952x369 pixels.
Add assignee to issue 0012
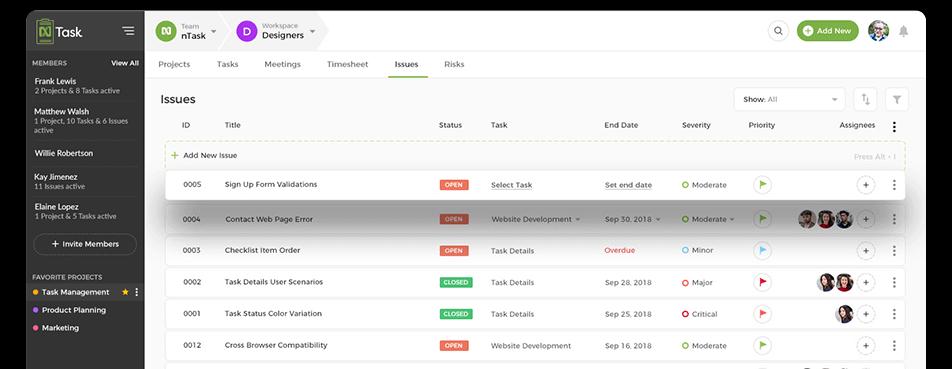tap(866, 345)
